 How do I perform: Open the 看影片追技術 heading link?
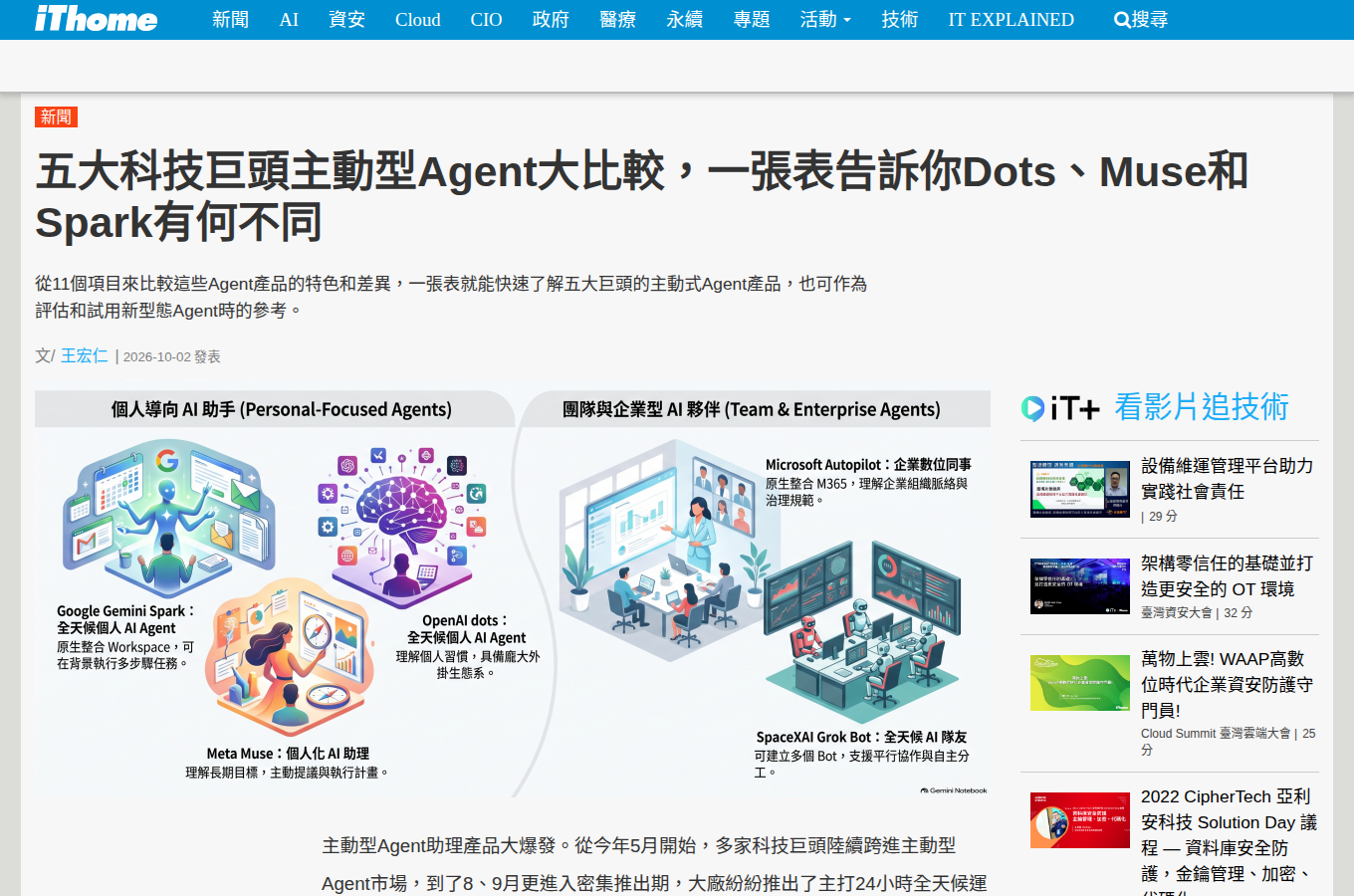point(1202,407)
